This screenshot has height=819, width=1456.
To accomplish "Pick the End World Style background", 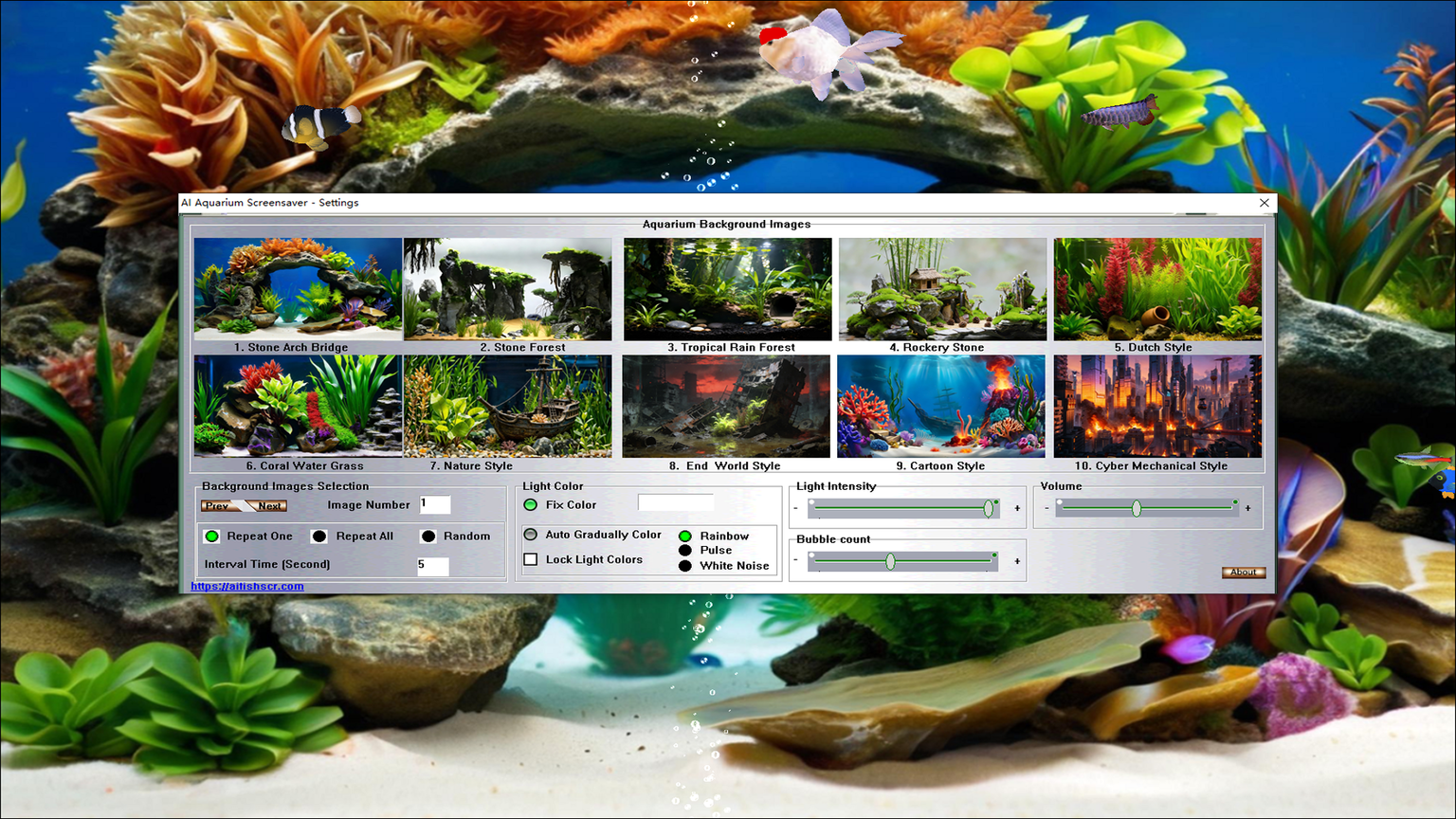I will (x=727, y=406).
